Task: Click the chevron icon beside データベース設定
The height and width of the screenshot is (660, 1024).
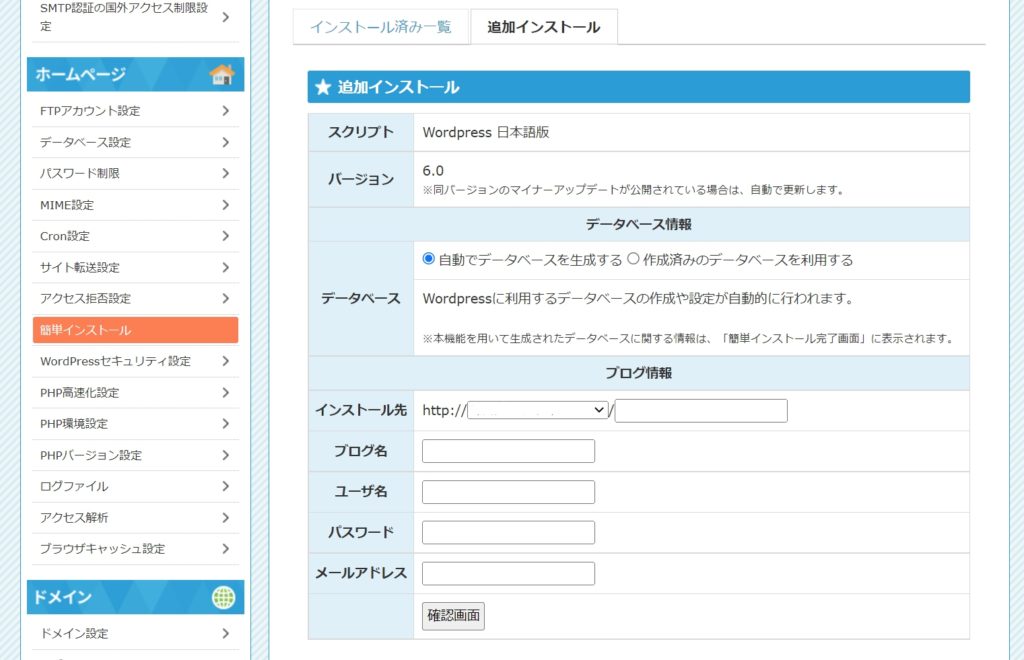Action: (x=226, y=142)
